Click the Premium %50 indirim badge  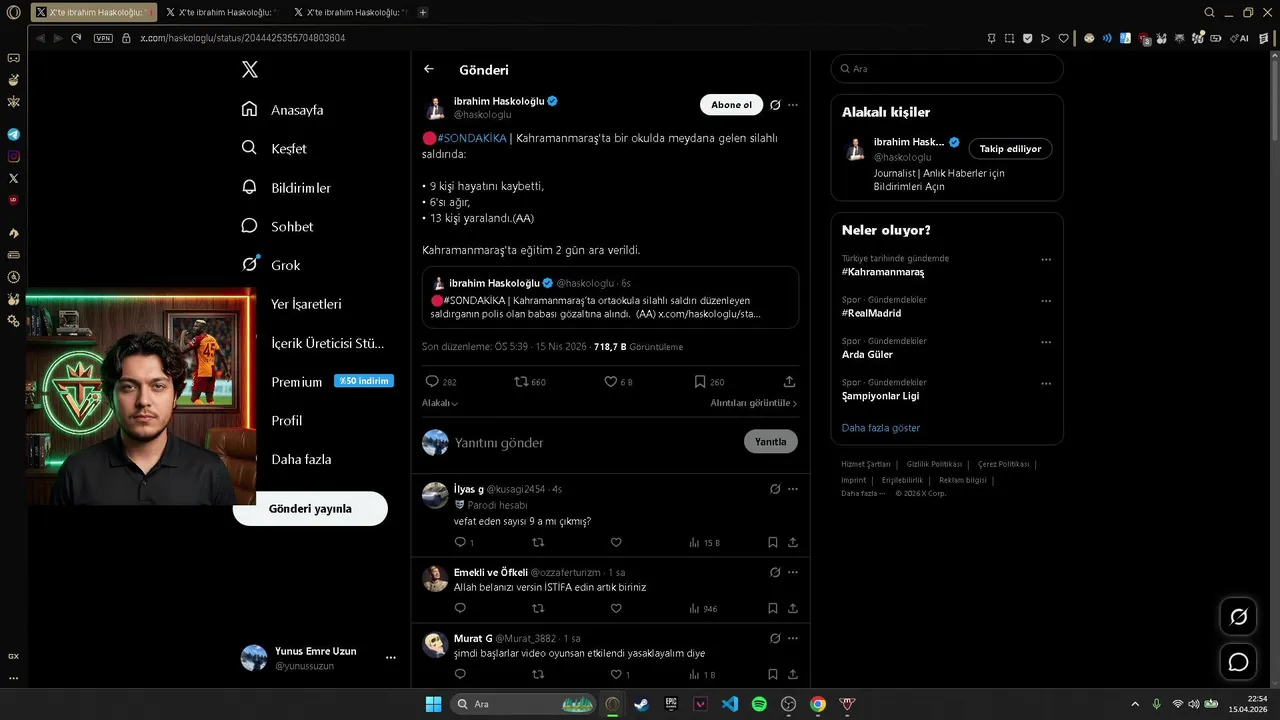364,381
